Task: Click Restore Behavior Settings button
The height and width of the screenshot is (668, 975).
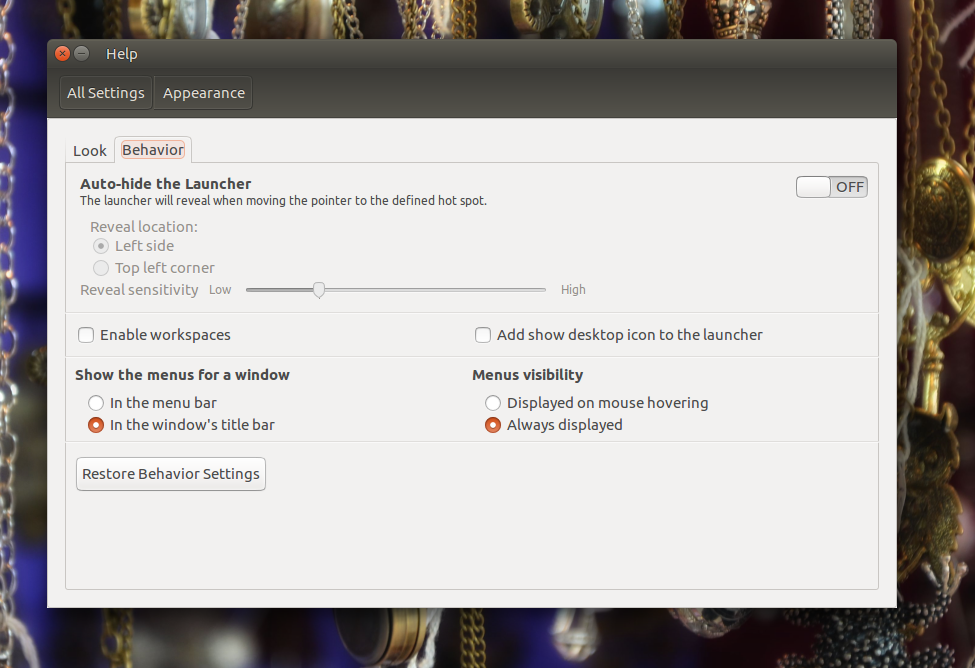Action: point(171,474)
